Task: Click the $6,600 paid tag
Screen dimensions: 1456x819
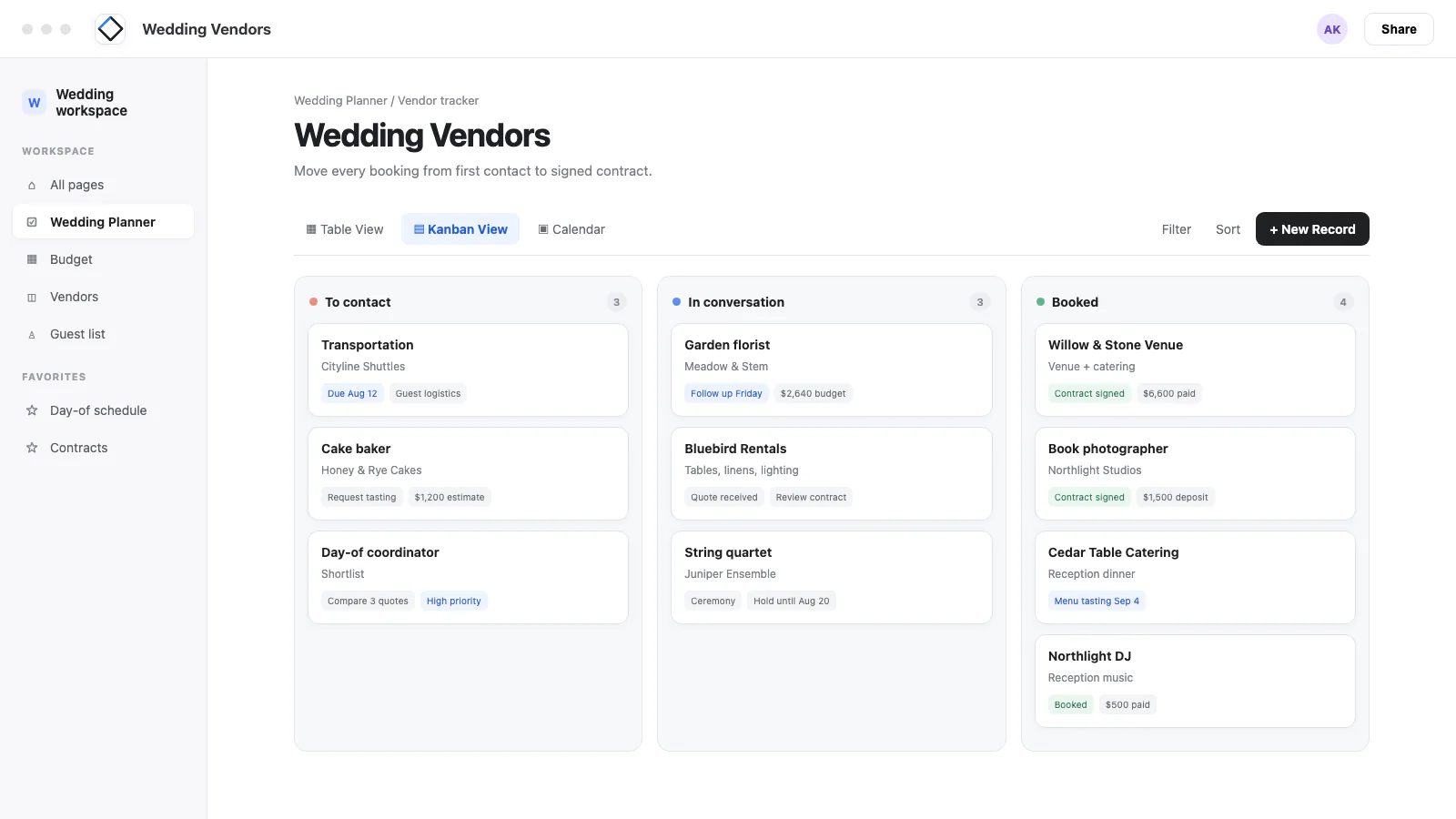Action: point(1169,394)
